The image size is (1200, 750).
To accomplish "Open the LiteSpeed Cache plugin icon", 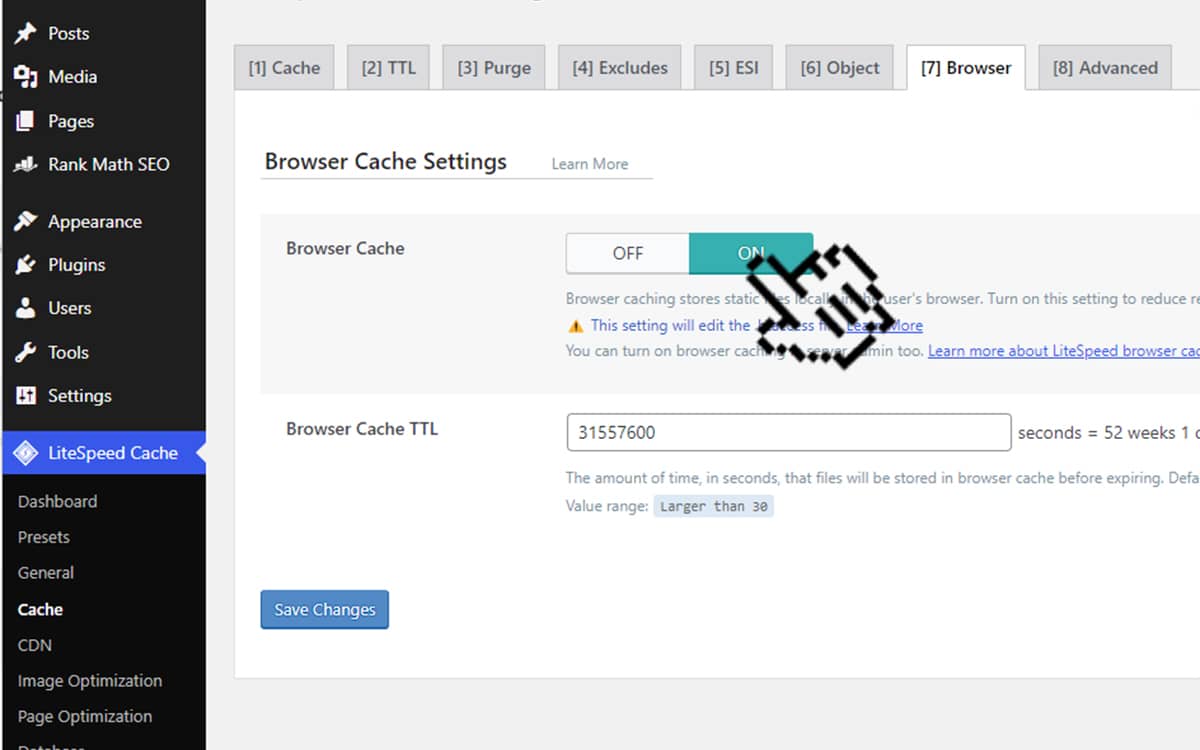I will (x=27, y=452).
